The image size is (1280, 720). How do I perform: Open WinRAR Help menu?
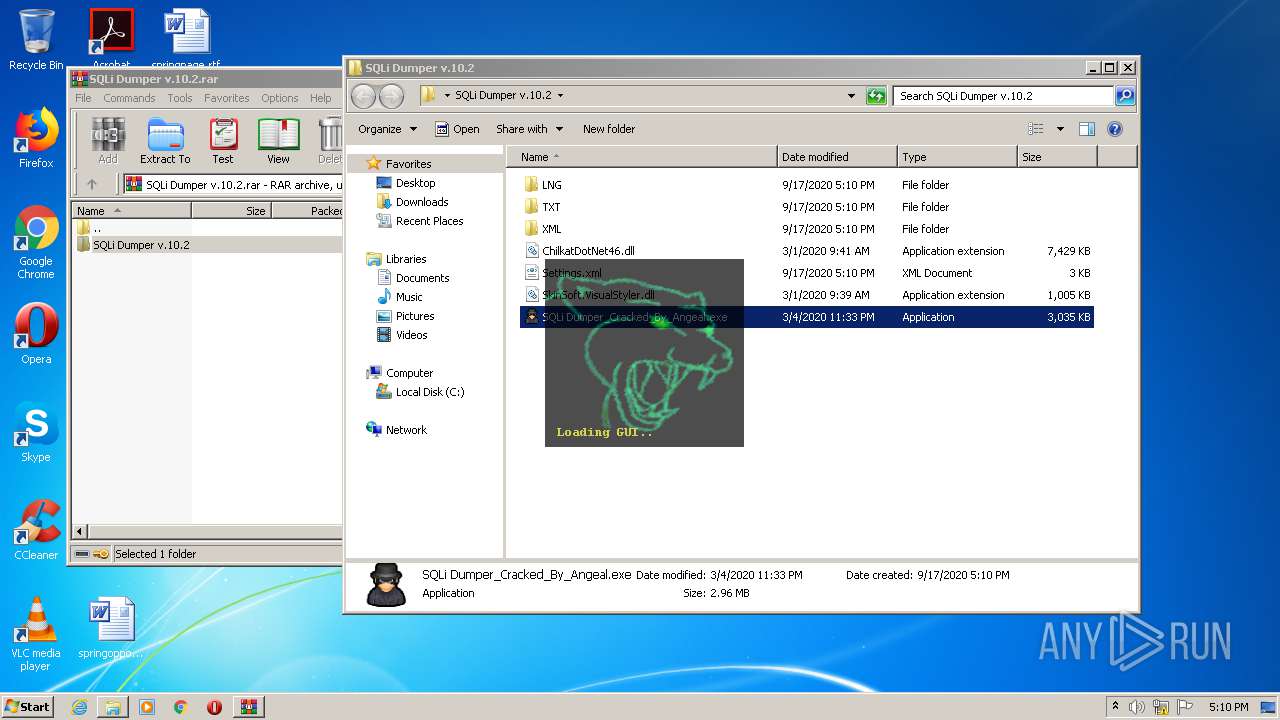point(320,98)
